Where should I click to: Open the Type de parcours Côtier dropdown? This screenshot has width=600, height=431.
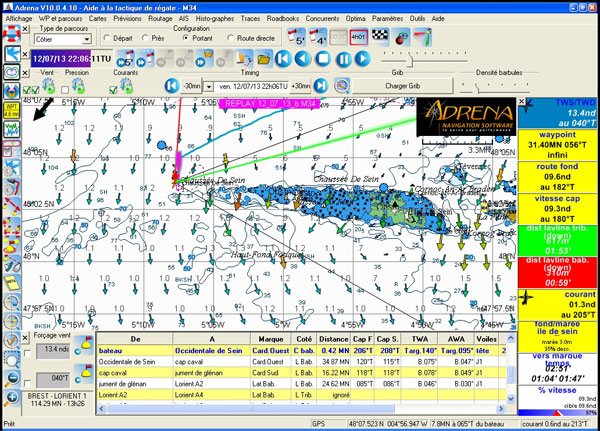click(86, 39)
